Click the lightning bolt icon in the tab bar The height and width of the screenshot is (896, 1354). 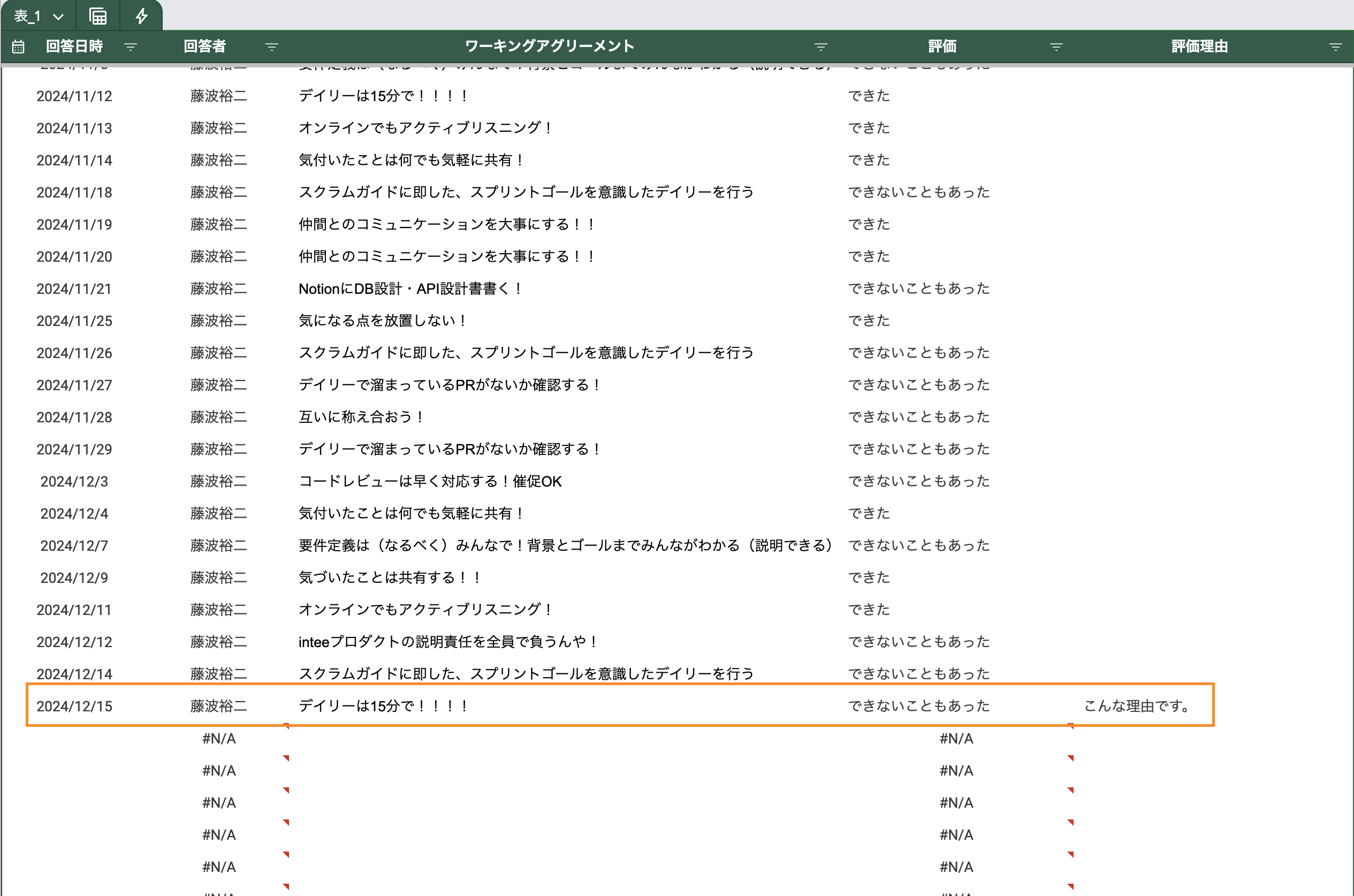point(141,16)
